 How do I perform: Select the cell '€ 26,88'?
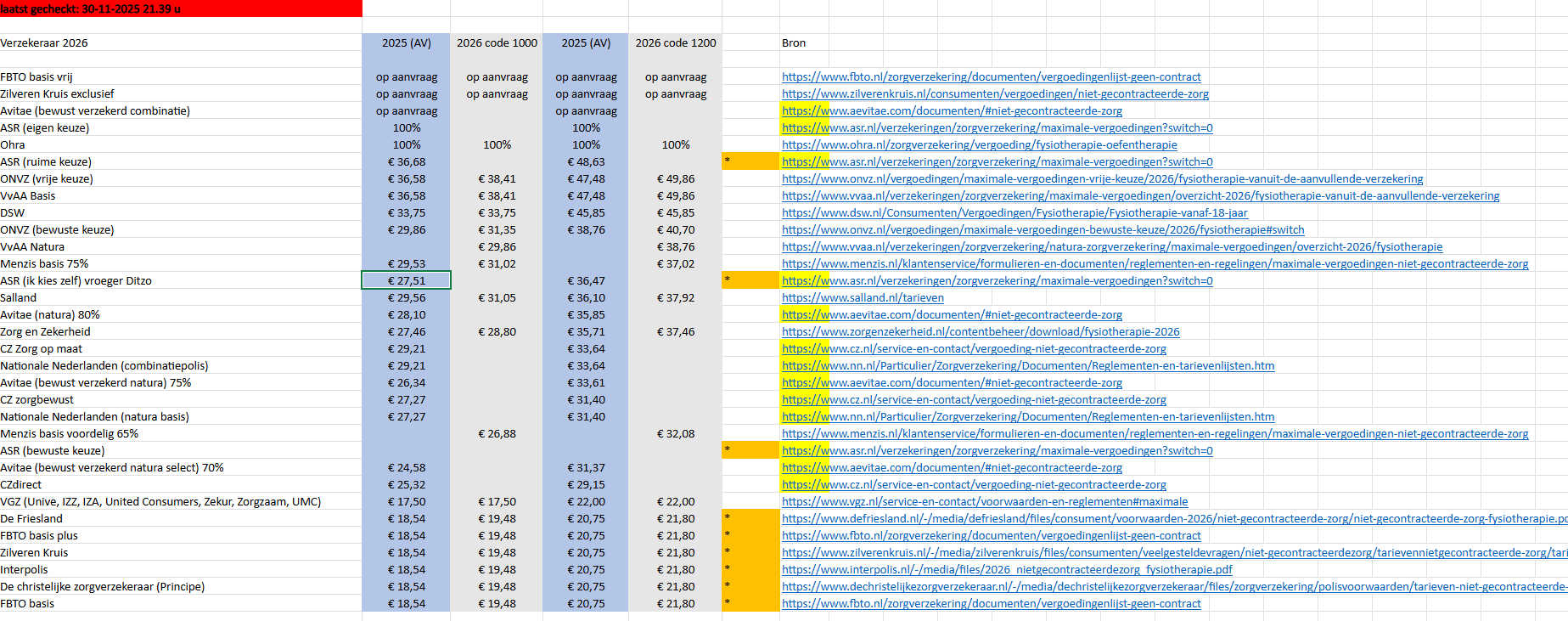tap(497, 434)
